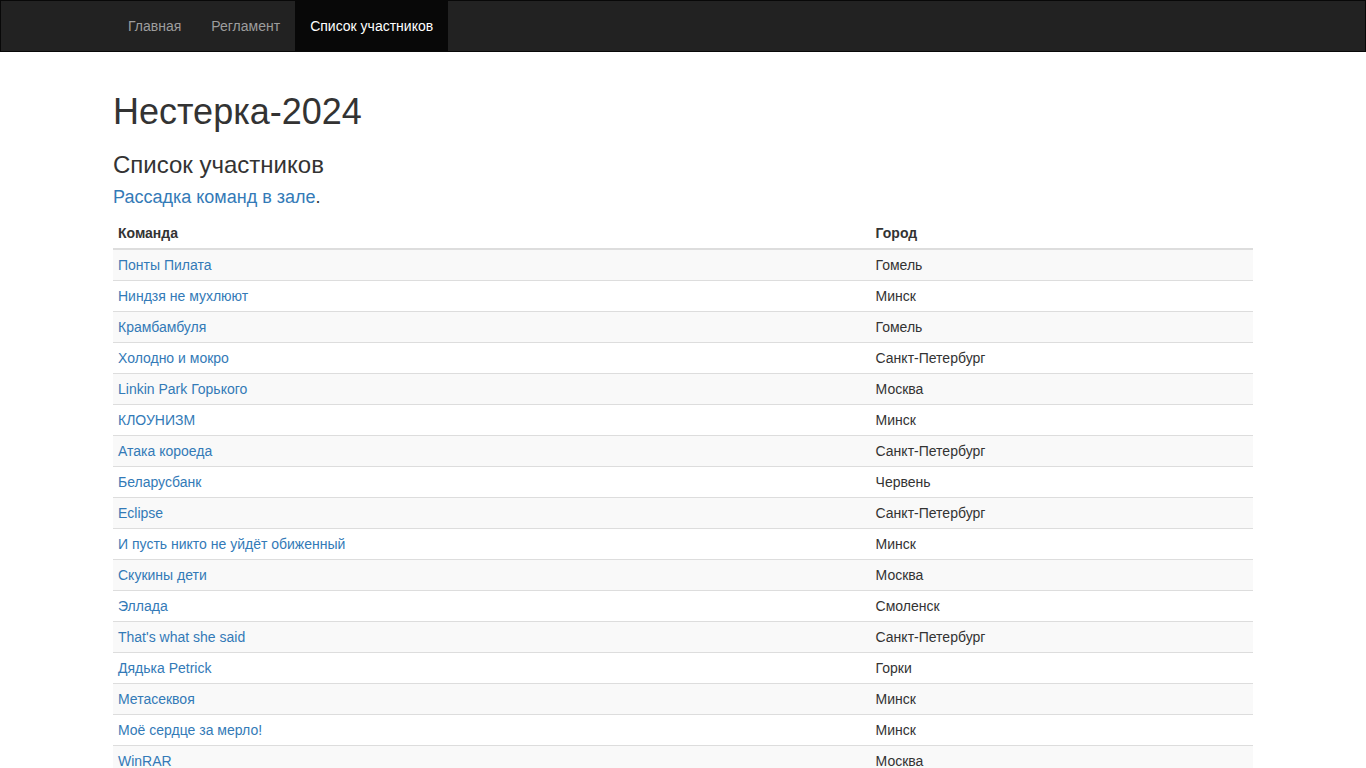Click Минск in И пусть никто не уйдёт обиженный row
Viewport: 1366px width, 768px height.
coord(896,544)
